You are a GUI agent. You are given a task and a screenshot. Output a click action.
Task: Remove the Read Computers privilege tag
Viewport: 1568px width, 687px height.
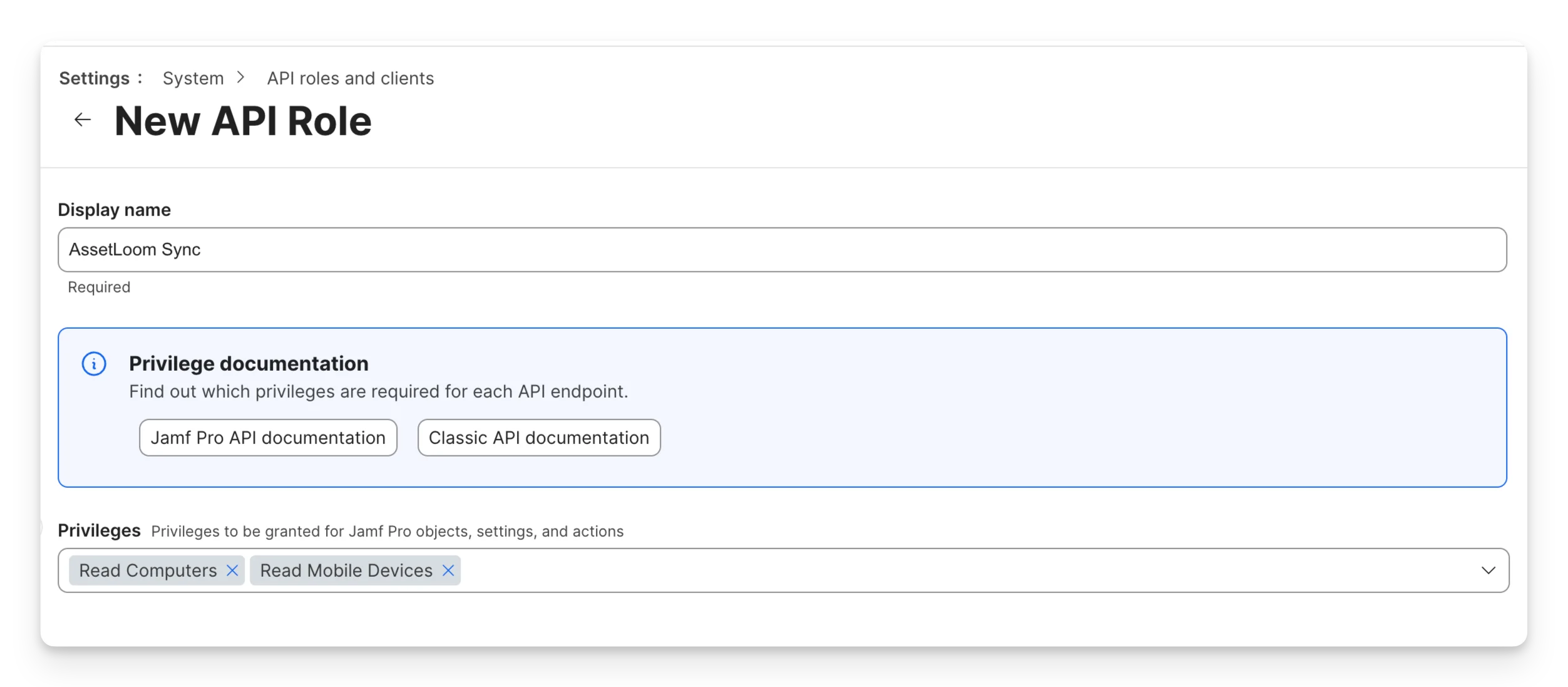232,571
